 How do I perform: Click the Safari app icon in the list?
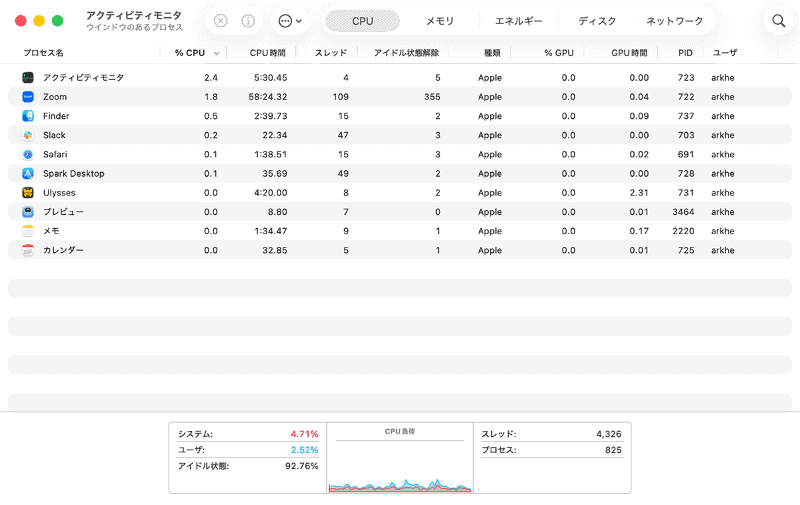click(28, 155)
